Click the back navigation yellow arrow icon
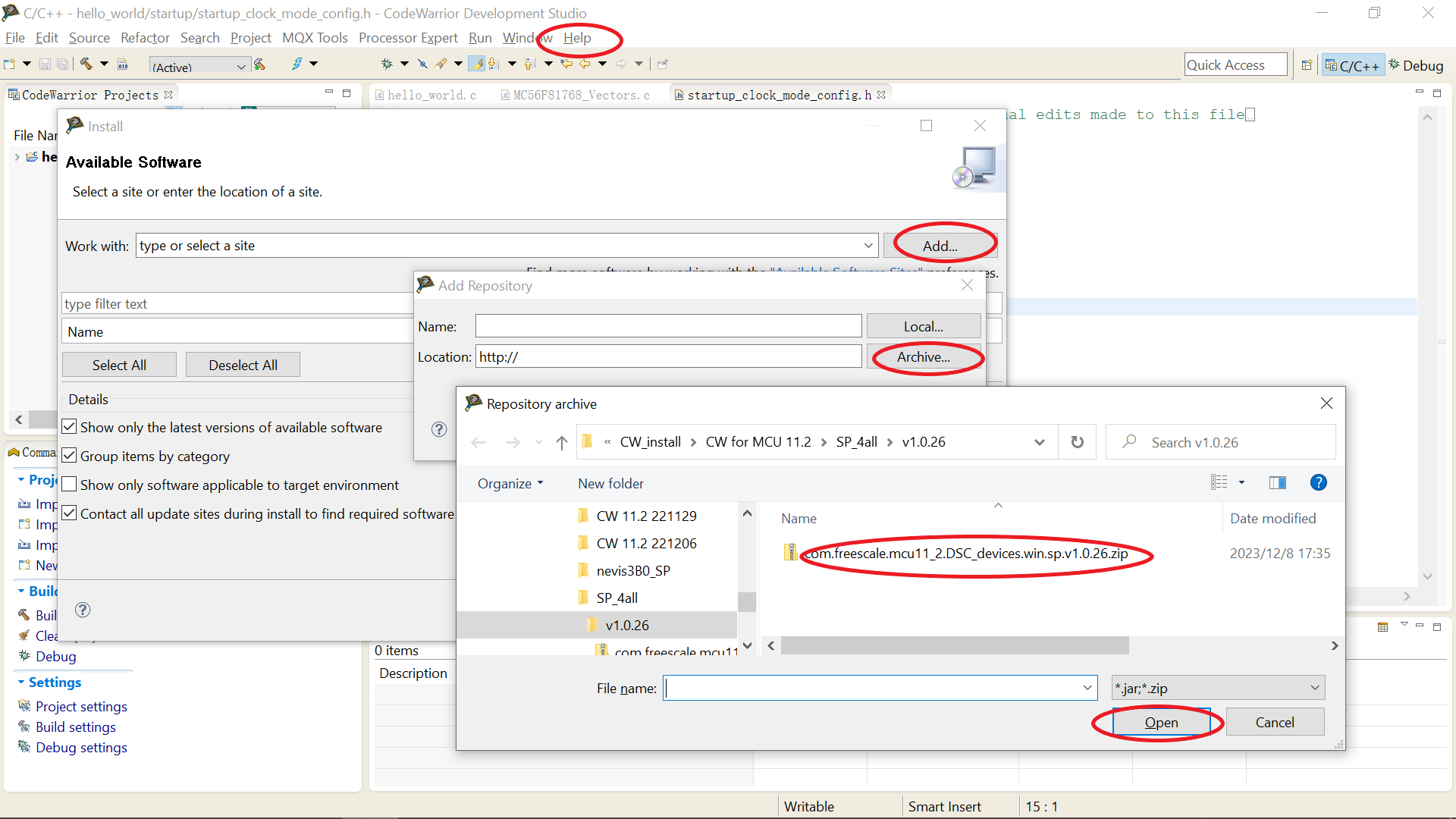 [x=585, y=64]
